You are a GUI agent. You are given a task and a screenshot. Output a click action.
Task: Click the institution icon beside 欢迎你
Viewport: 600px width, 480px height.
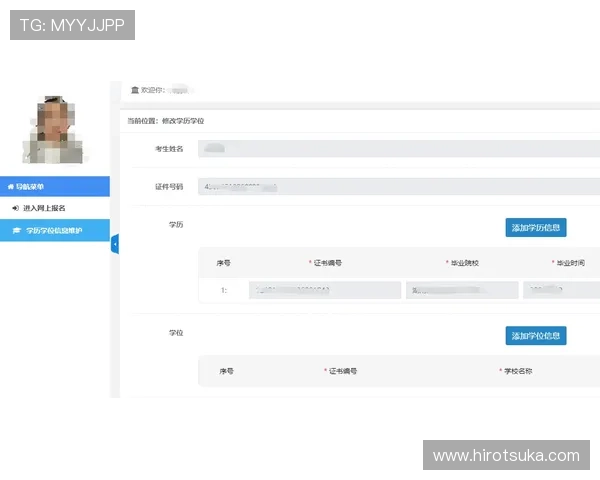click(135, 90)
